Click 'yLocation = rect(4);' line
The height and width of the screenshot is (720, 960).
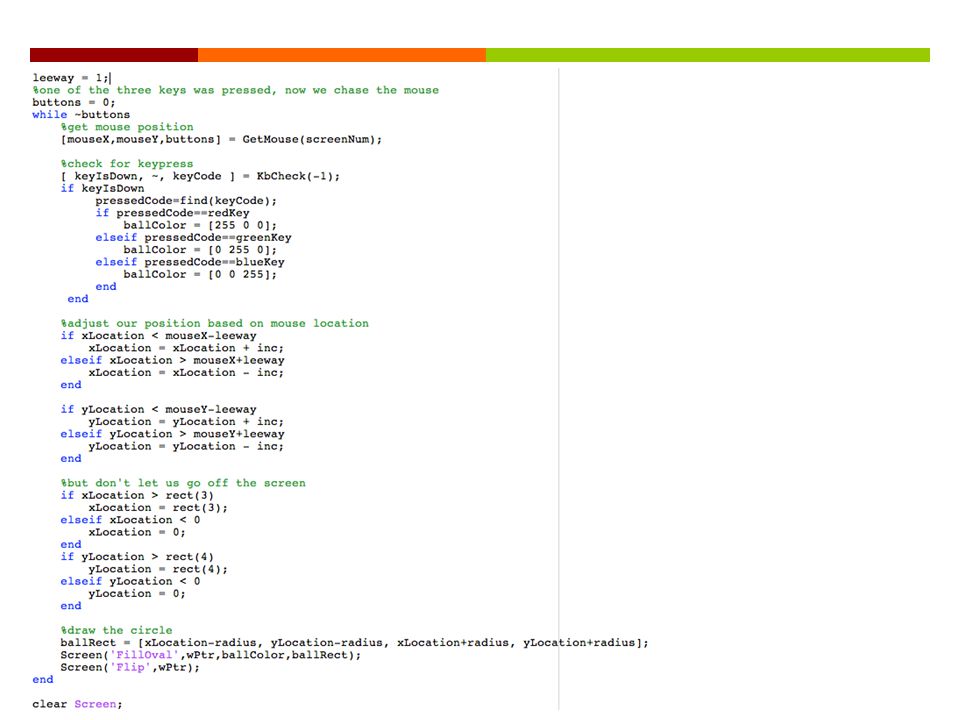point(158,568)
